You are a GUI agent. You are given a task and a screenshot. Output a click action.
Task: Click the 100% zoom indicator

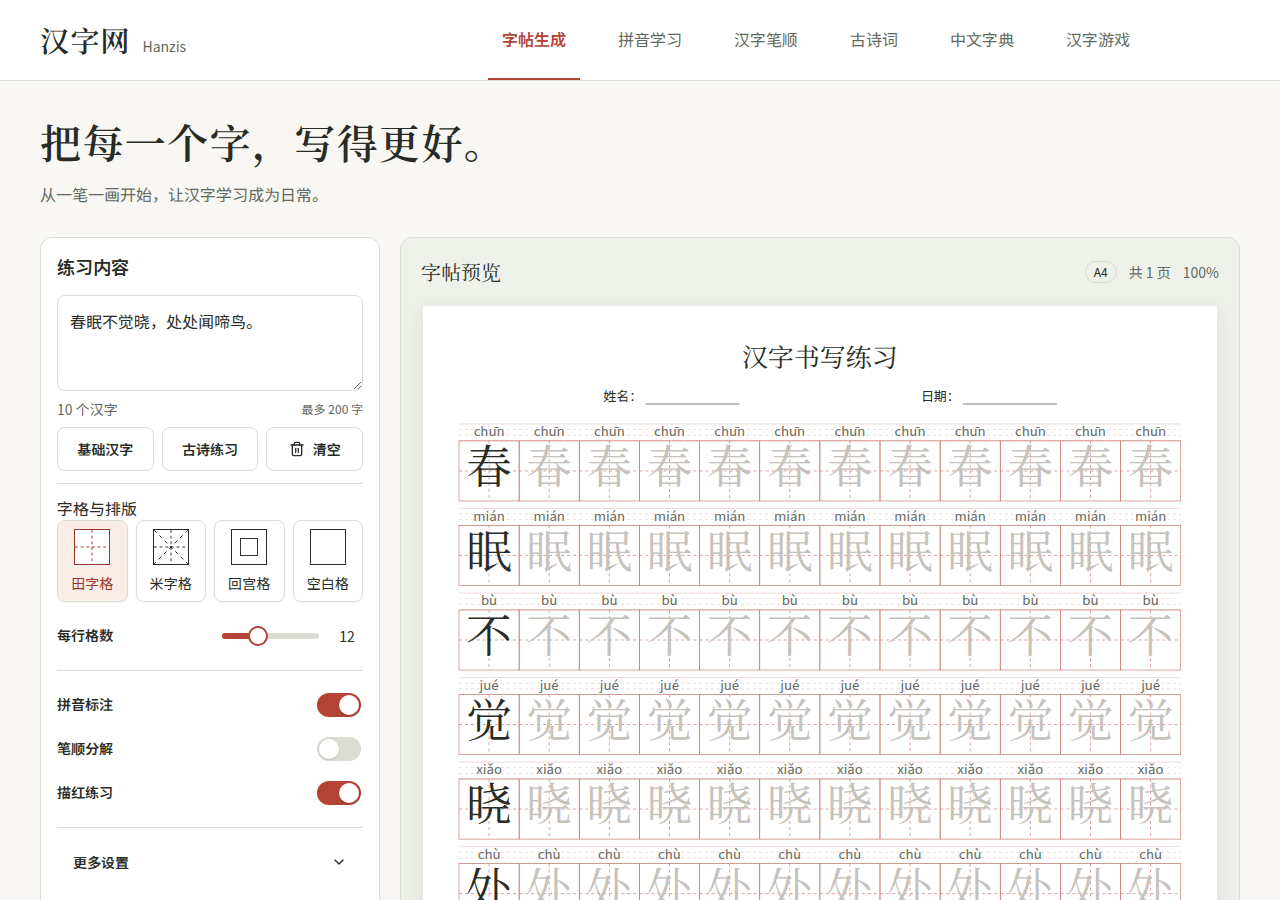click(x=1201, y=273)
